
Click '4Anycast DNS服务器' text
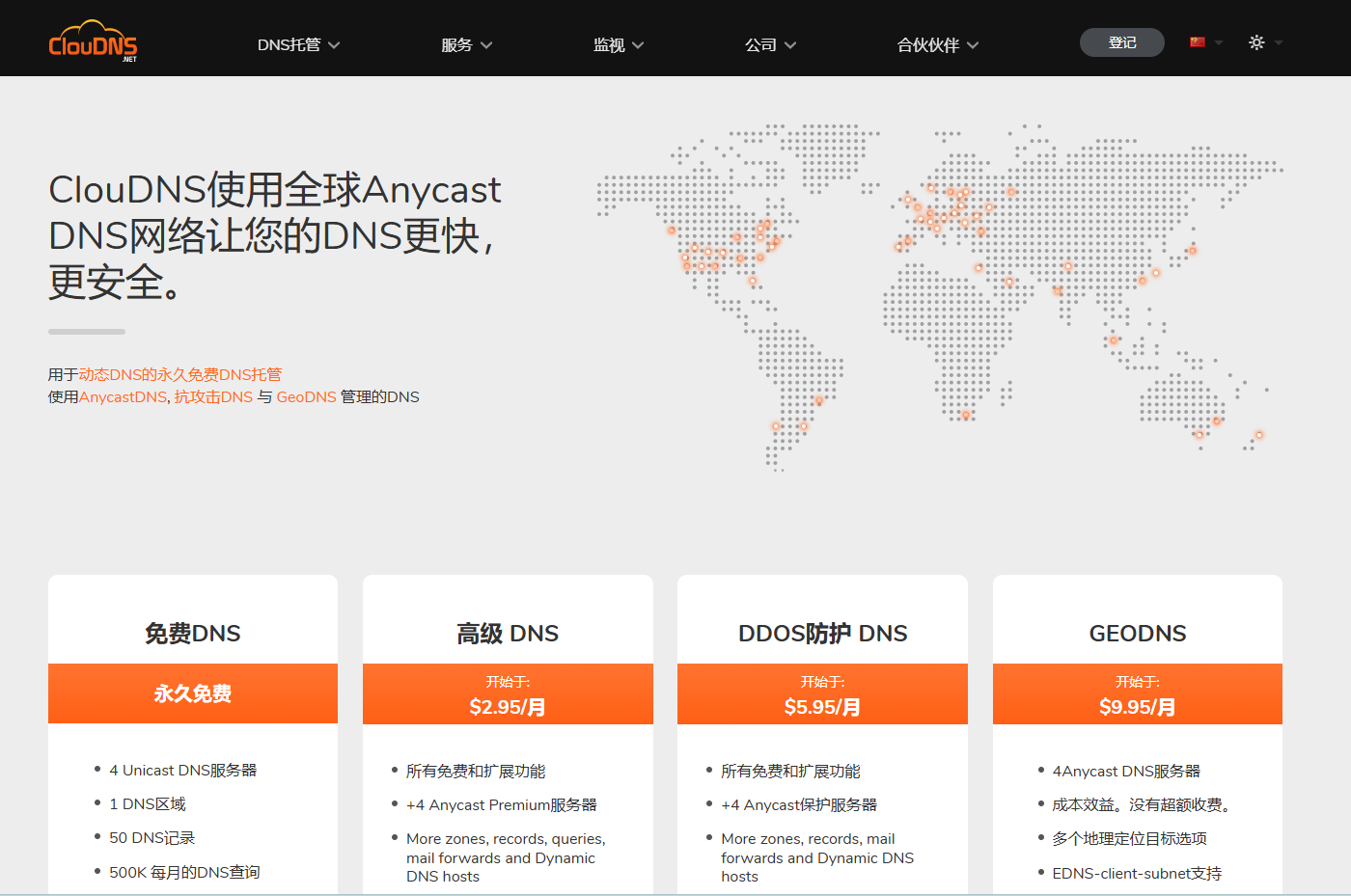[1126, 771]
